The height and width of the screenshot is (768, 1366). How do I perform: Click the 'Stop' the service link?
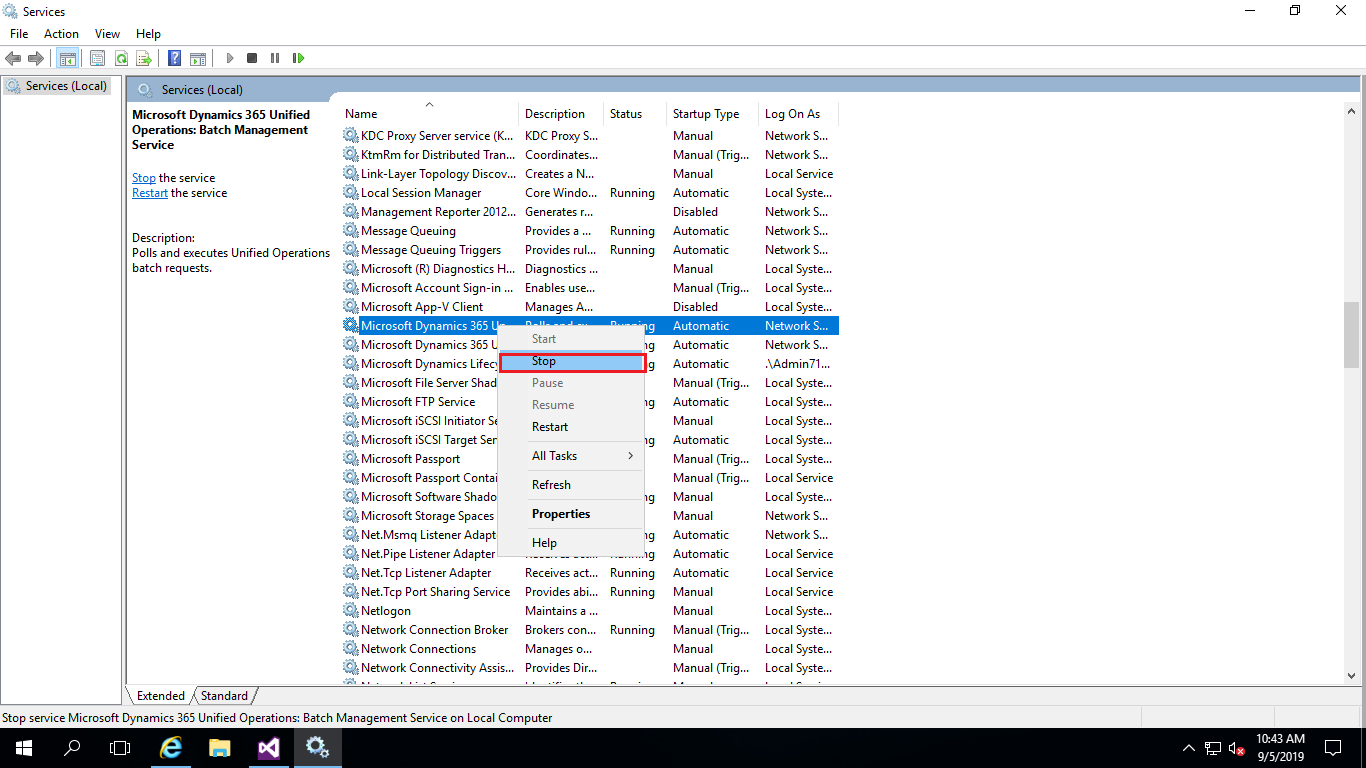tap(144, 178)
